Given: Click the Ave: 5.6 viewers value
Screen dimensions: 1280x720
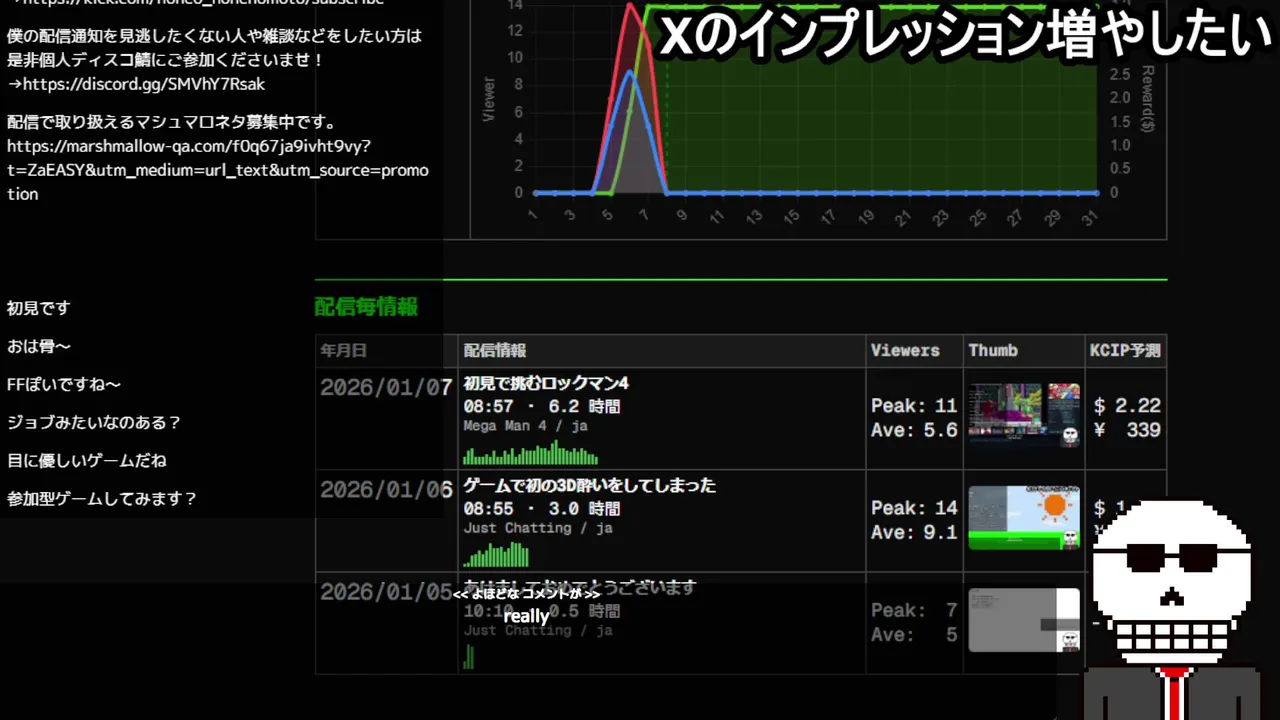Looking at the screenshot, I should pyautogui.click(x=914, y=431).
